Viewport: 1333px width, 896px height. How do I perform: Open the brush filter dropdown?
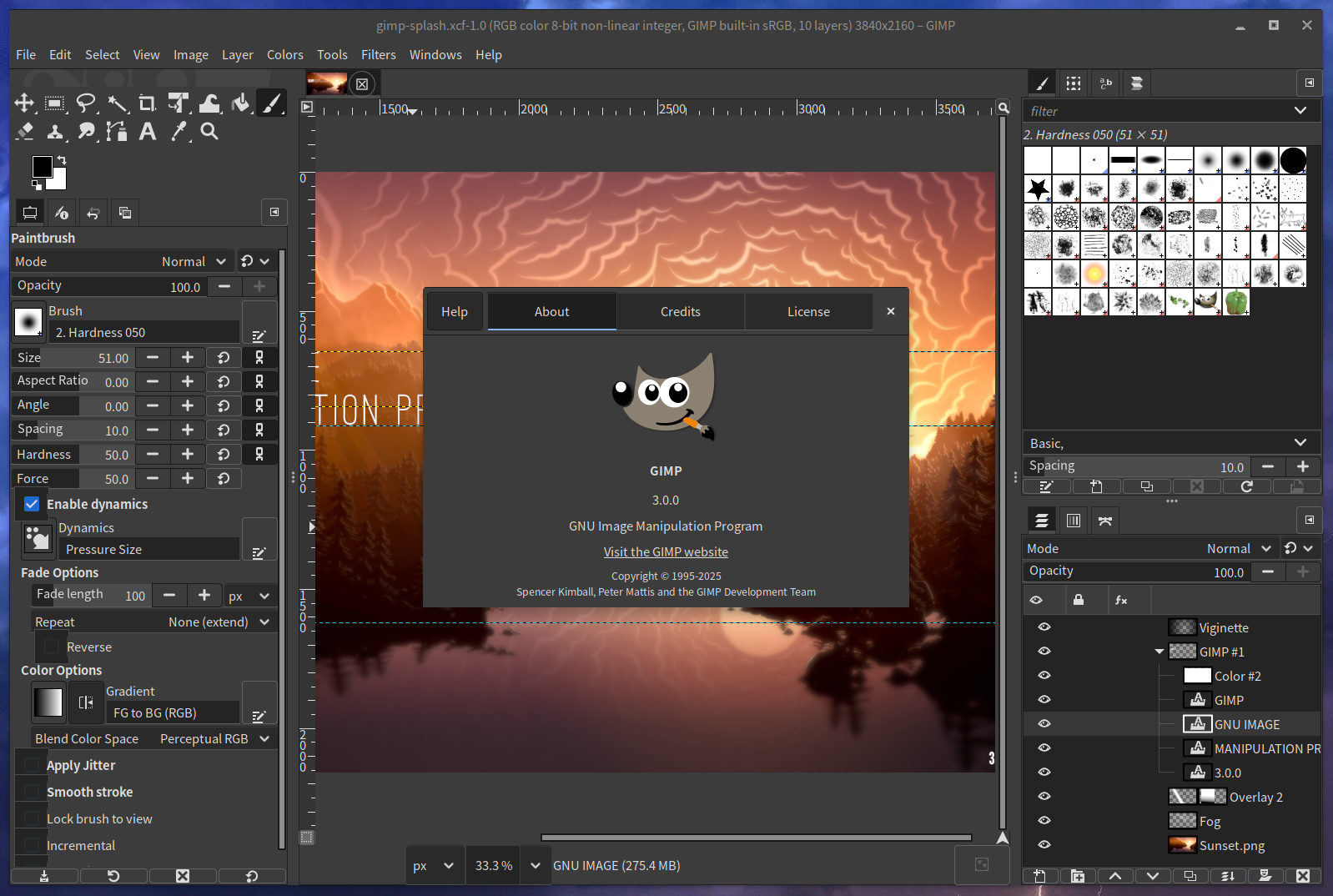pyautogui.click(x=1300, y=111)
